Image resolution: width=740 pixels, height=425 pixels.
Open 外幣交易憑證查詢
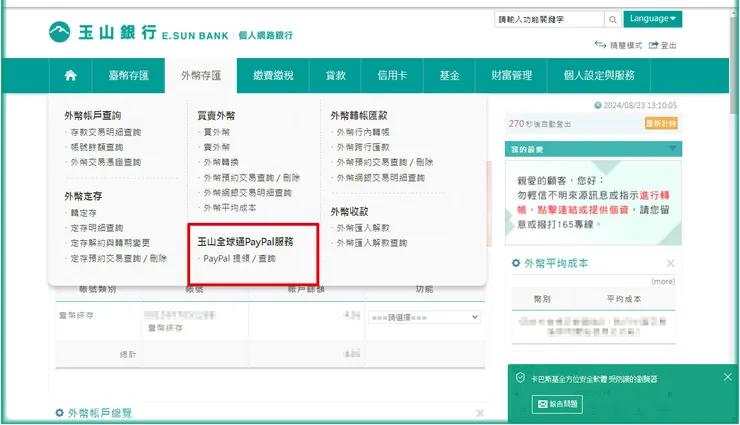[x=106, y=162]
